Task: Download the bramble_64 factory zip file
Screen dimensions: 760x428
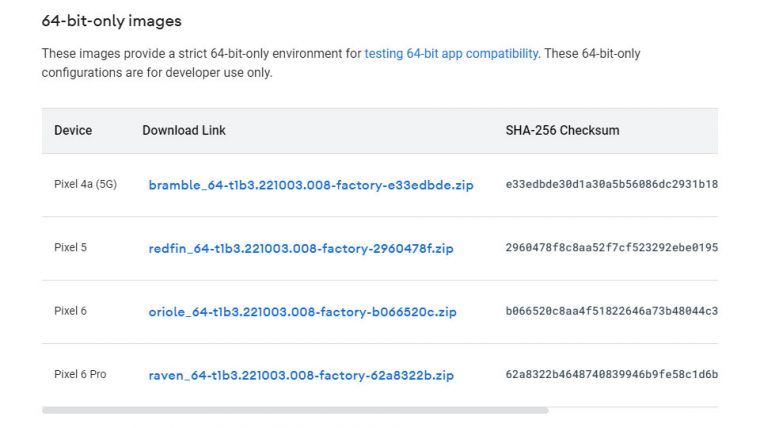Action: click(x=311, y=185)
